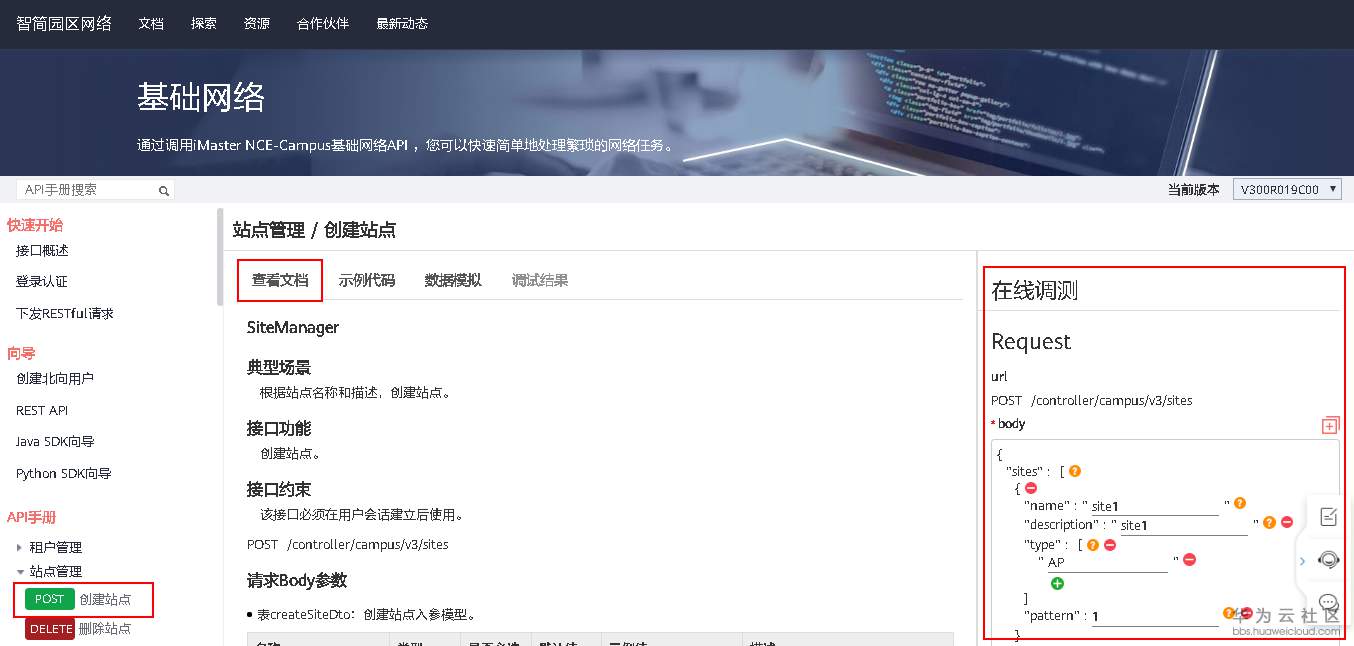Open the customer service headset icon
Viewport: 1354px width, 646px height.
pos(1329,560)
